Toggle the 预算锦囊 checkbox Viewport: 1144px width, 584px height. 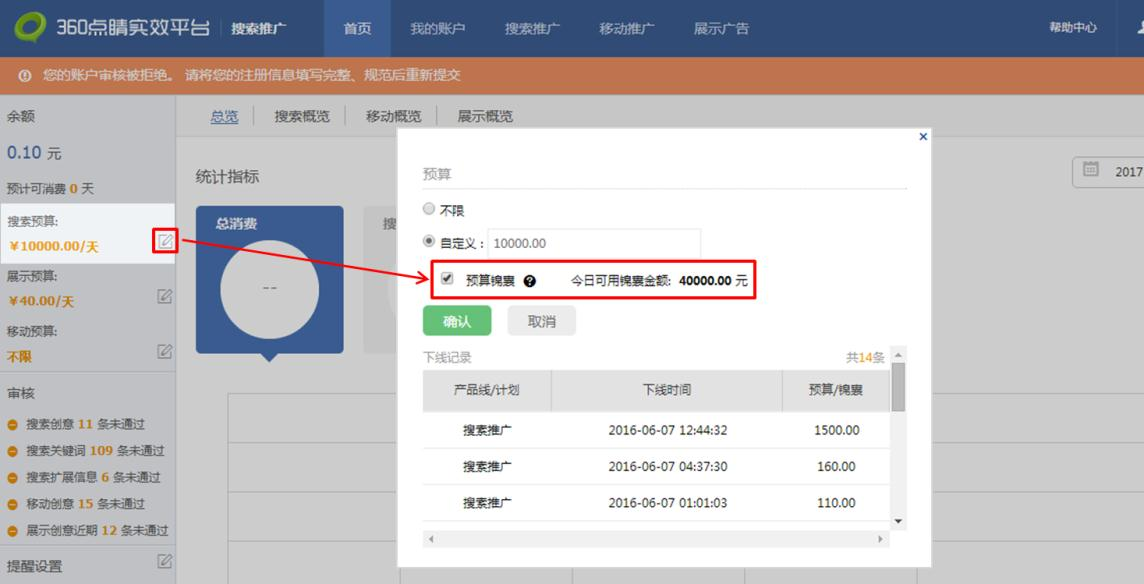point(447,280)
